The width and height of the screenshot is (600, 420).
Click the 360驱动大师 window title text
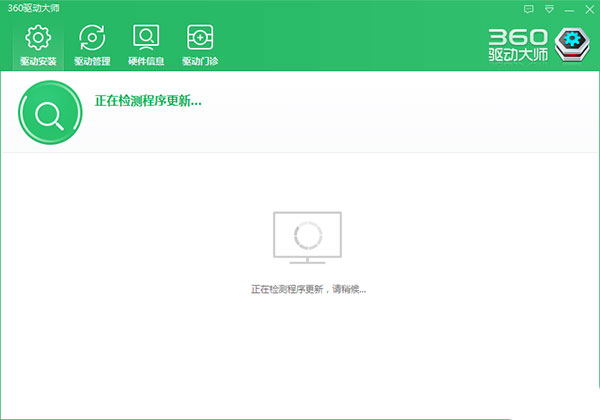34,8
